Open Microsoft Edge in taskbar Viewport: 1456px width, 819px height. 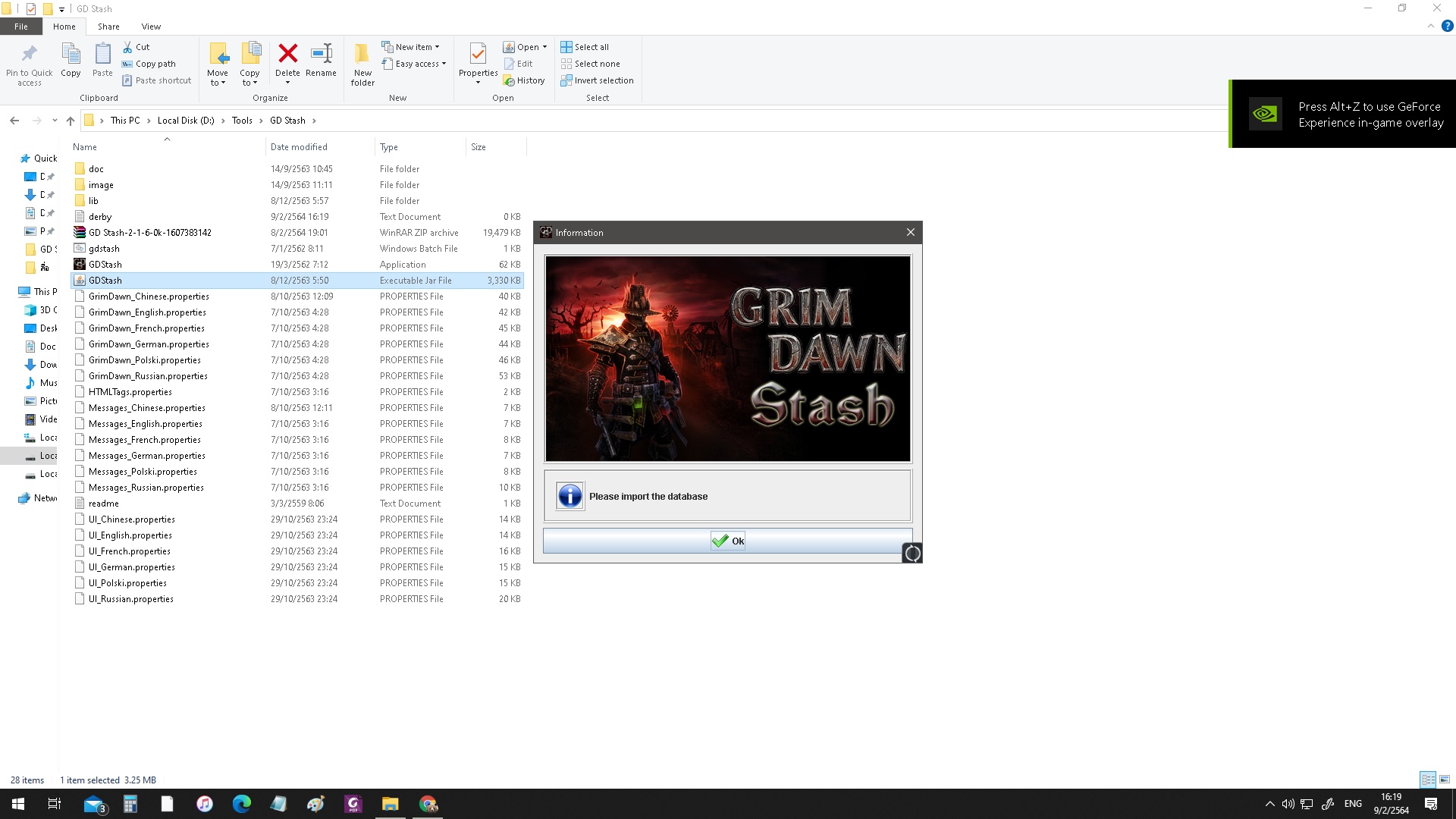point(242,804)
